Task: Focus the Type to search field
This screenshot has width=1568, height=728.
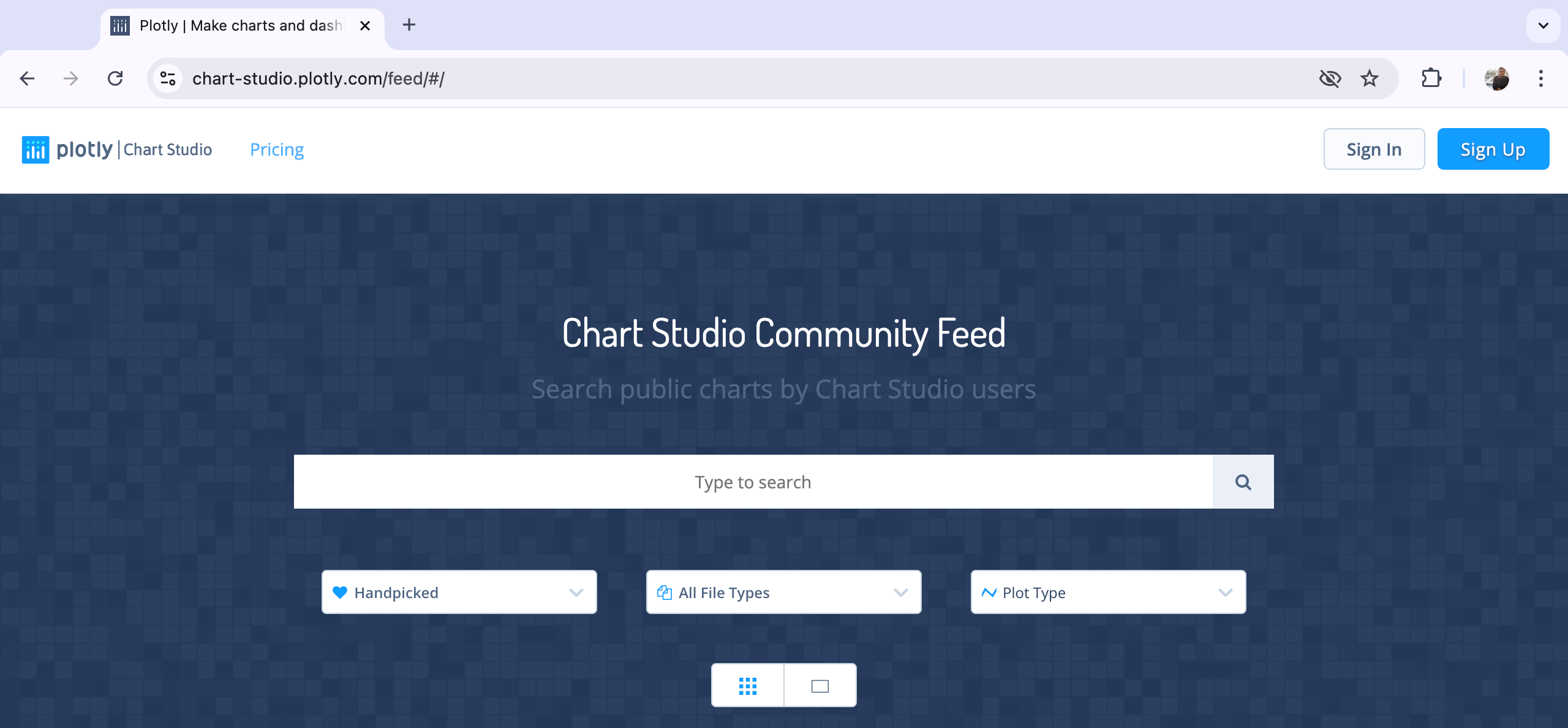Action: coord(753,482)
